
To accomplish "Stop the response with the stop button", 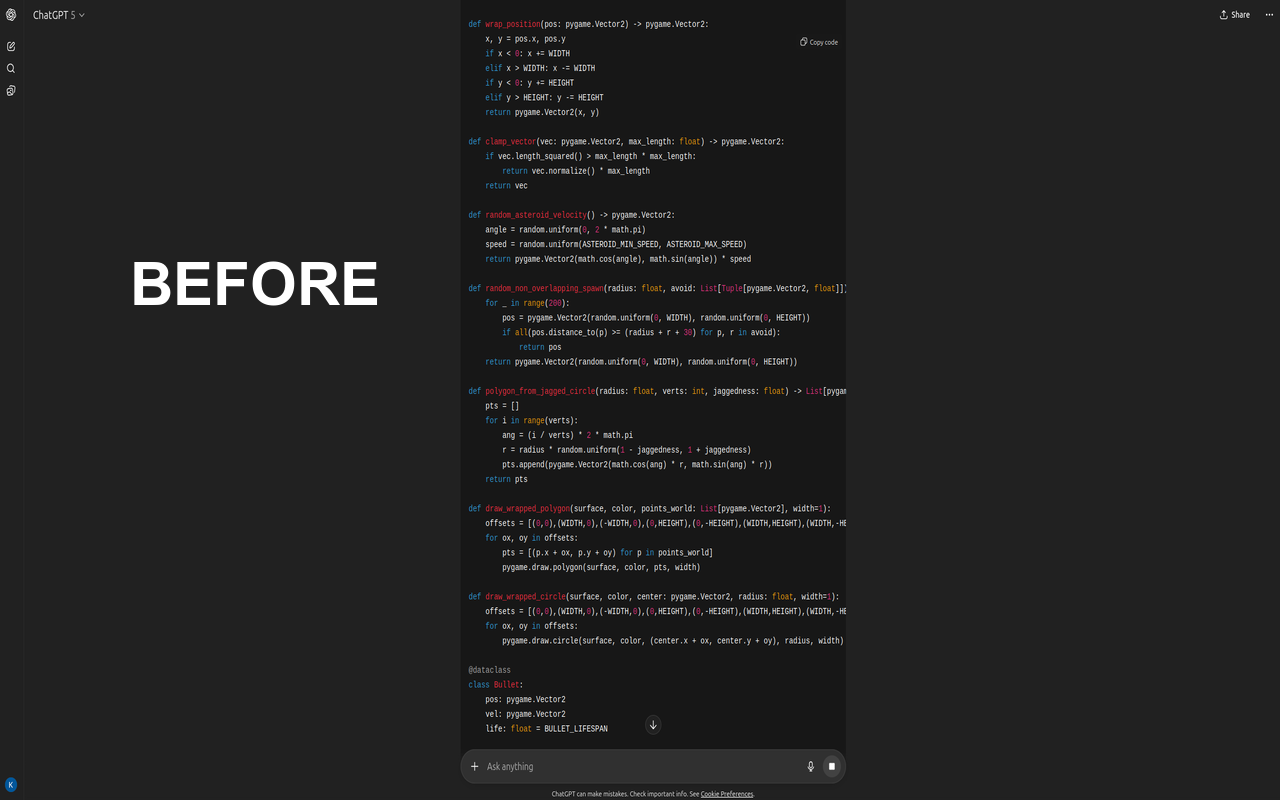I will 831,766.
